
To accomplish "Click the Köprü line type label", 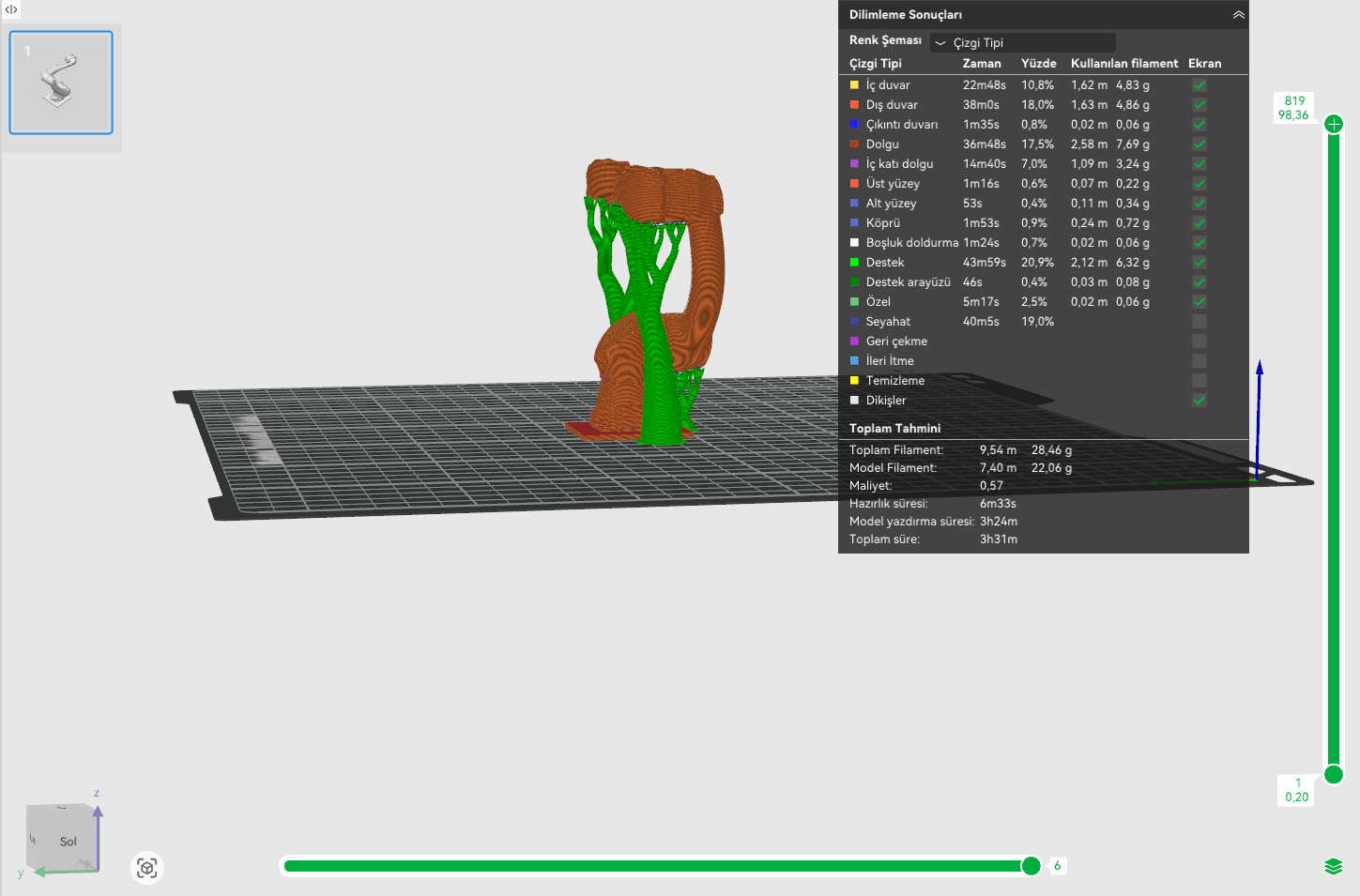I will point(882,223).
